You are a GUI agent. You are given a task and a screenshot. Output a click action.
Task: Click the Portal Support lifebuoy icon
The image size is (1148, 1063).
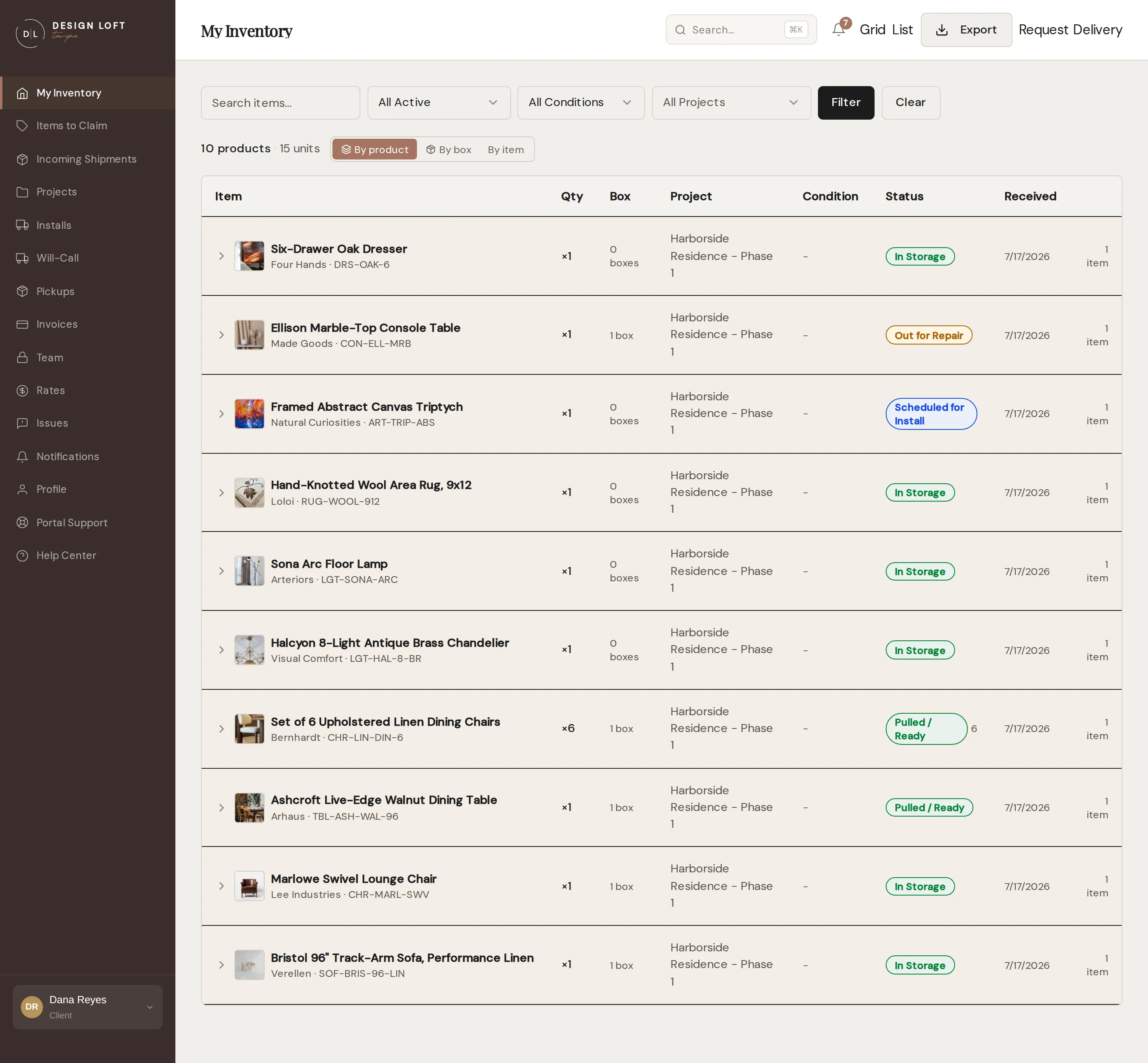[22, 522]
